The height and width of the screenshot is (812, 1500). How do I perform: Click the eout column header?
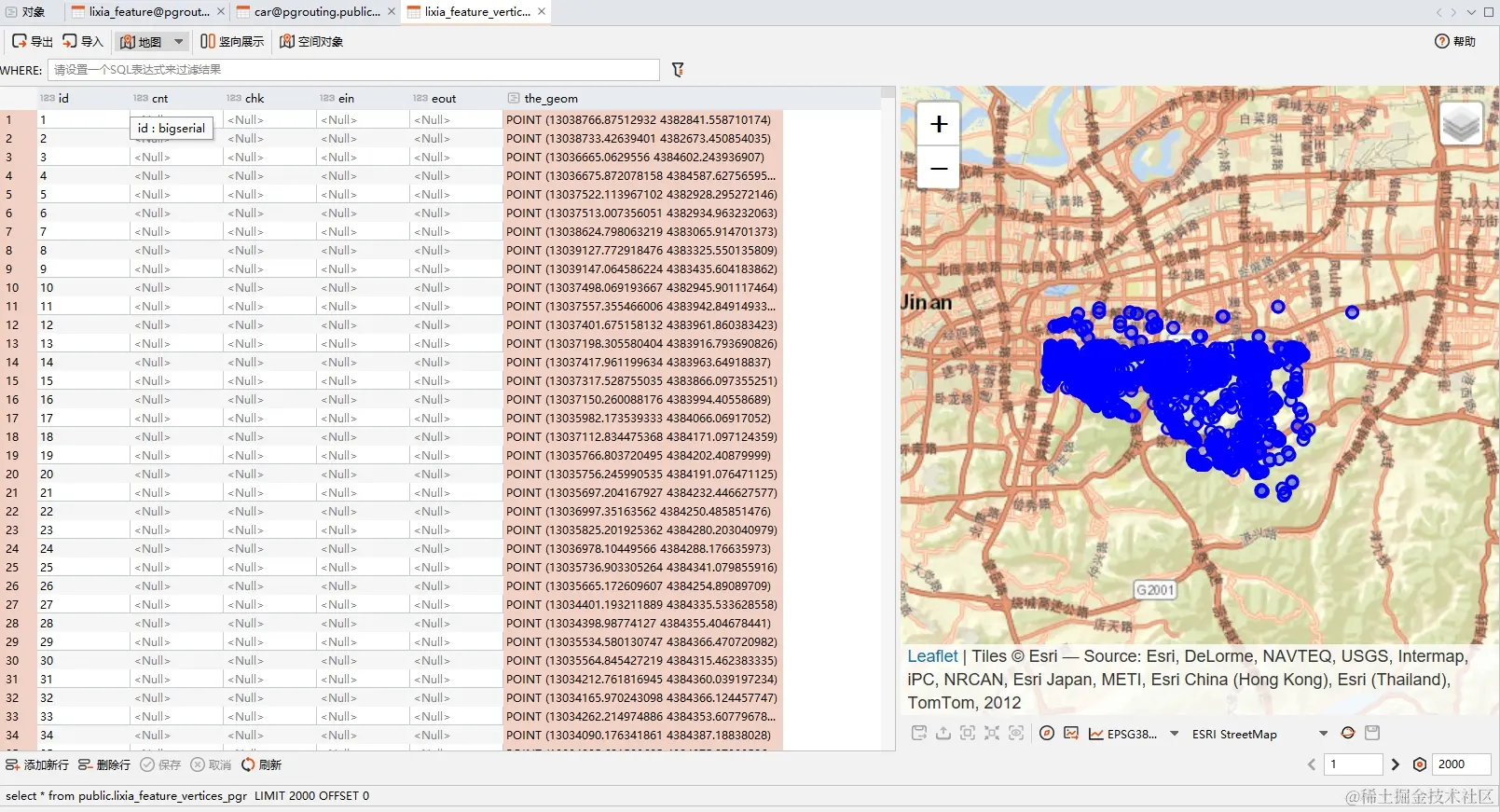pyautogui.click(x=456, y=98)
